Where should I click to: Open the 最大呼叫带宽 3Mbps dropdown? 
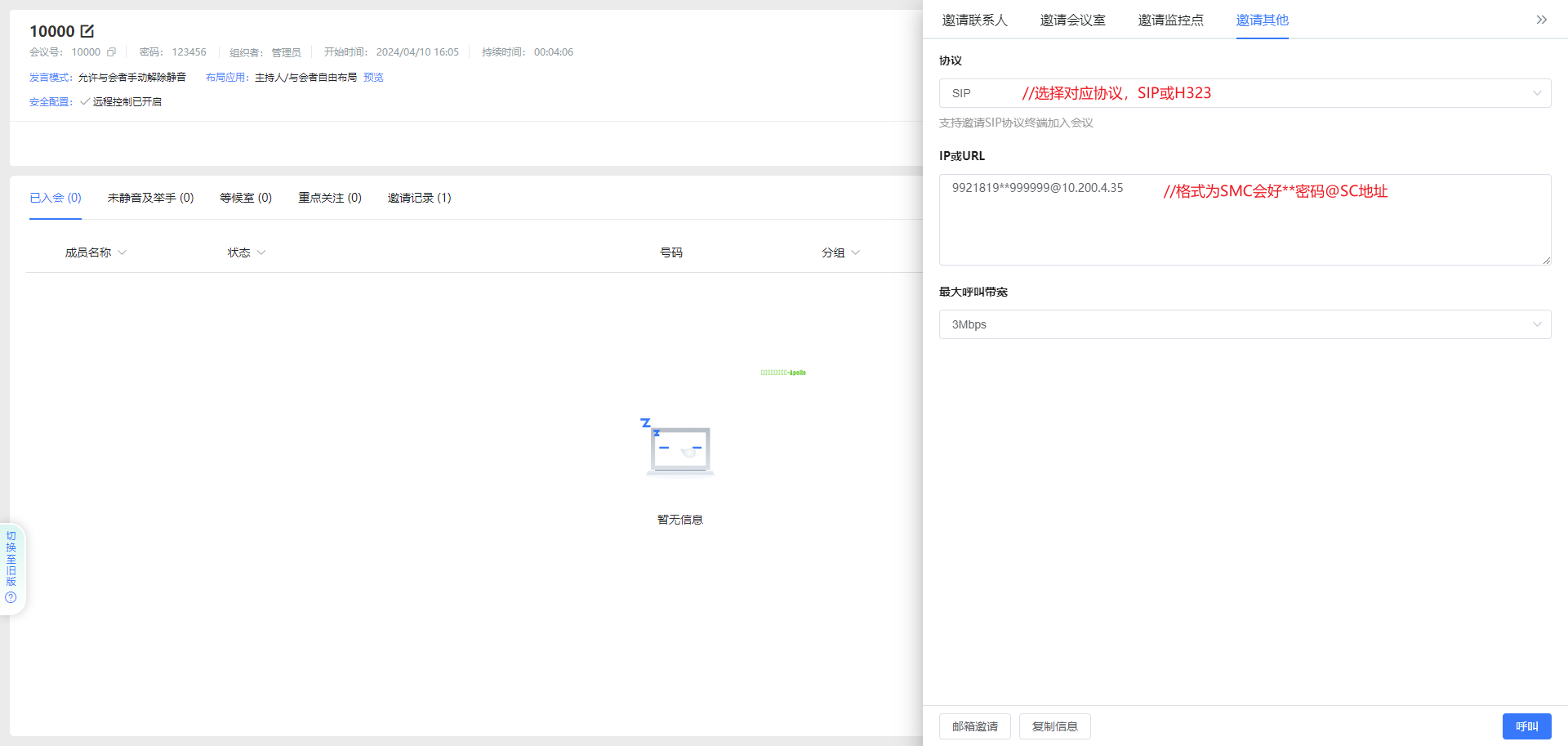[1245, 324]
